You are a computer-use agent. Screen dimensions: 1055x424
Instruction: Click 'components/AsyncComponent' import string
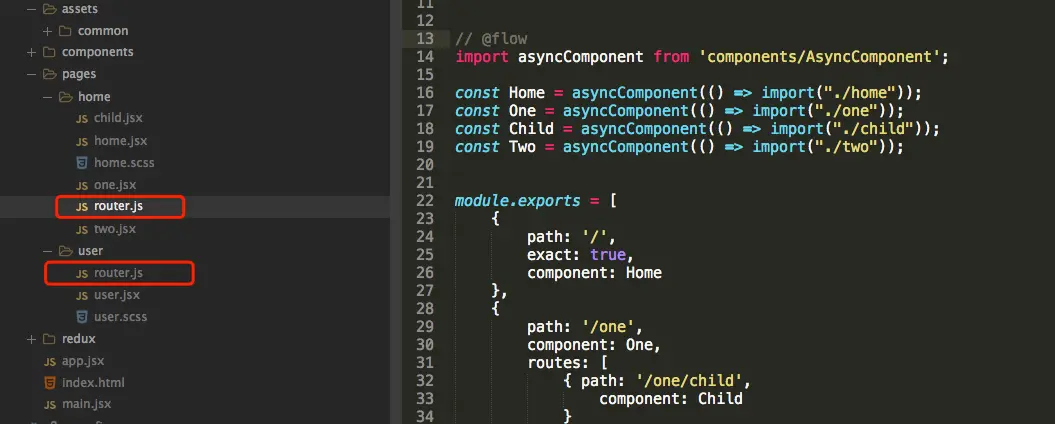point(819,57)
